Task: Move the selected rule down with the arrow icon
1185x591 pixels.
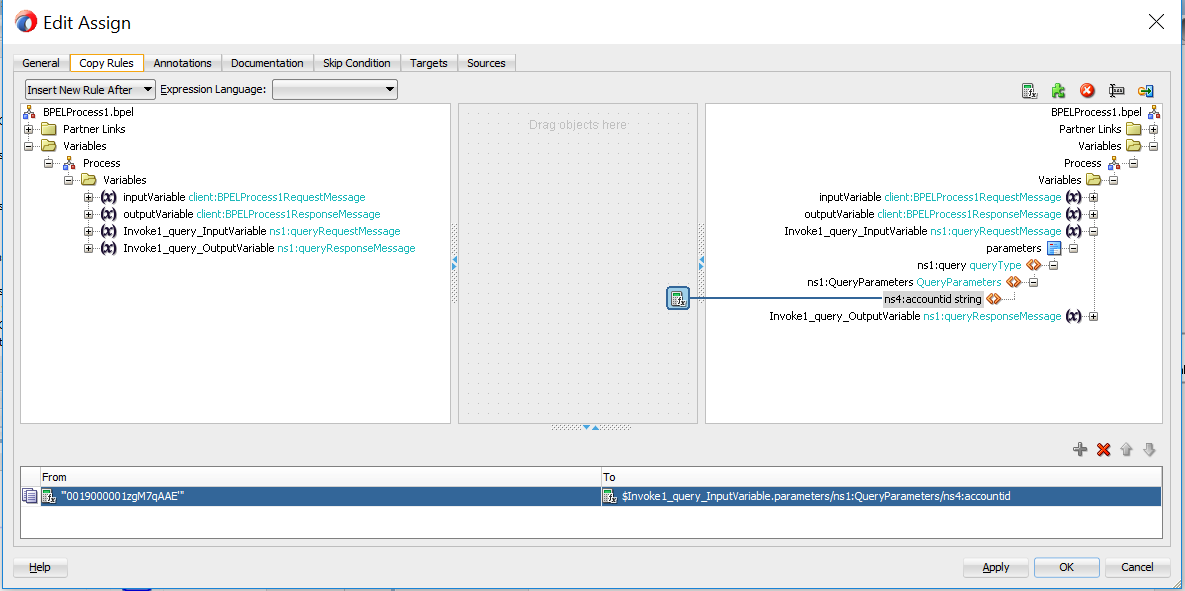Action: [1149, 449]
